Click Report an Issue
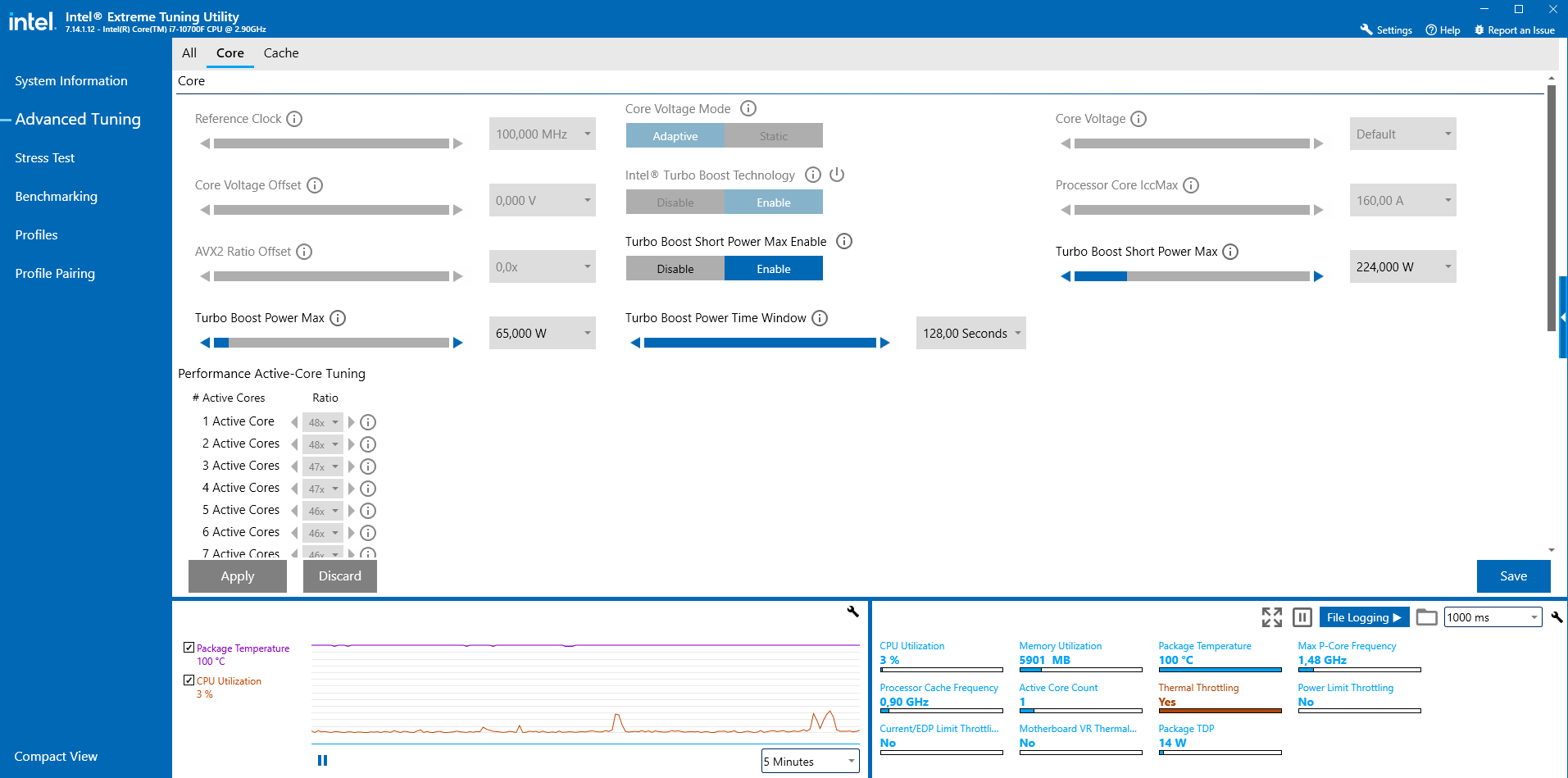1568x778 pixels. [1514, 30]
